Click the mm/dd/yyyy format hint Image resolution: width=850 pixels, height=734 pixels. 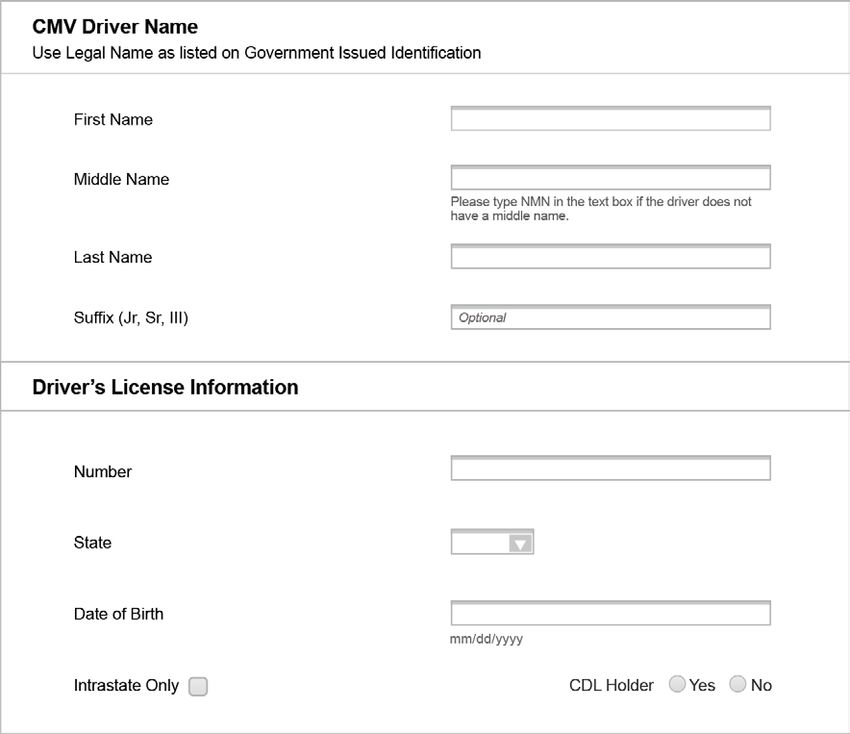click(x=486, y=639)
